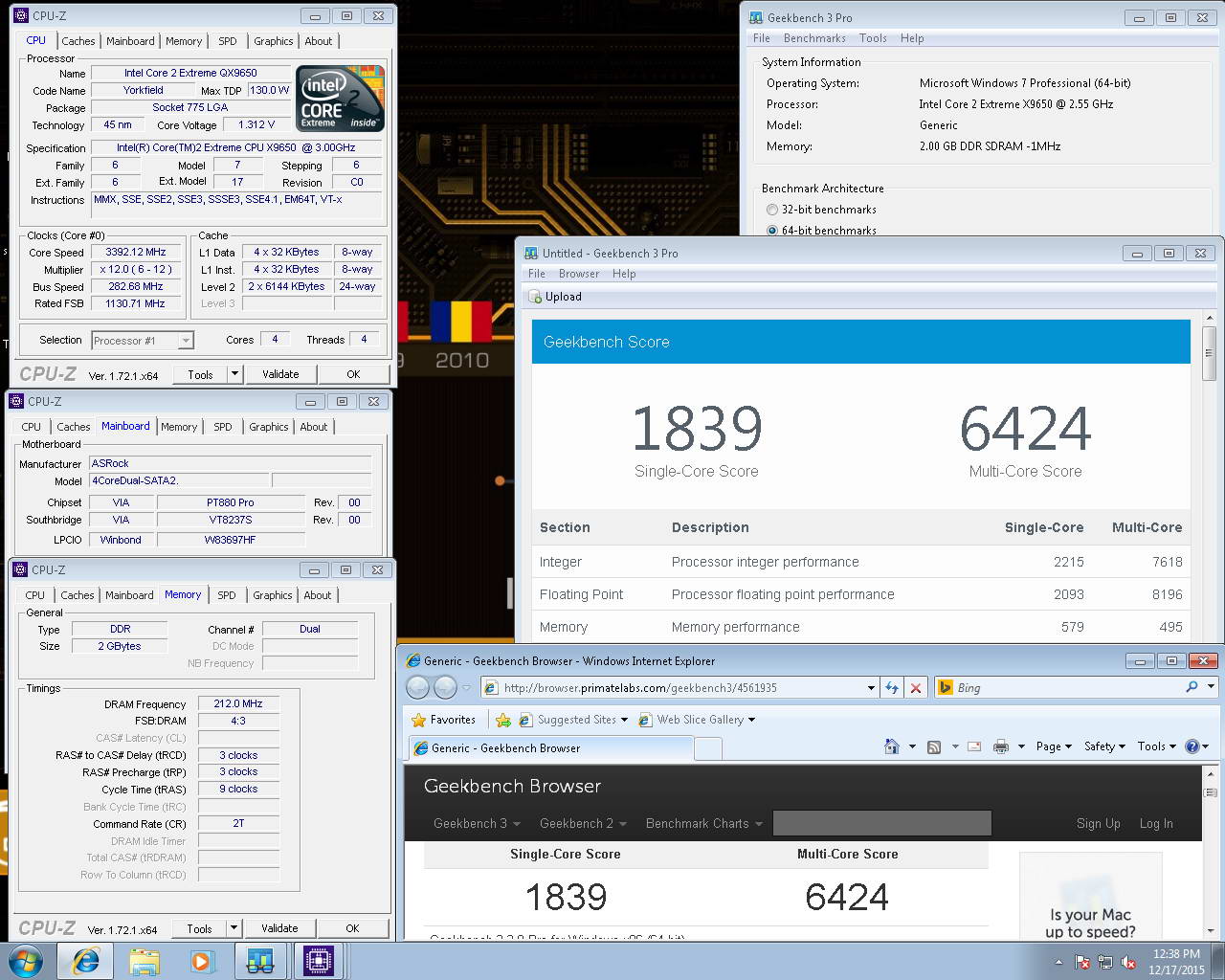Click Bing search magnifier icon
Viewport: 1225px width, 980px height.
pos(1192,687)
